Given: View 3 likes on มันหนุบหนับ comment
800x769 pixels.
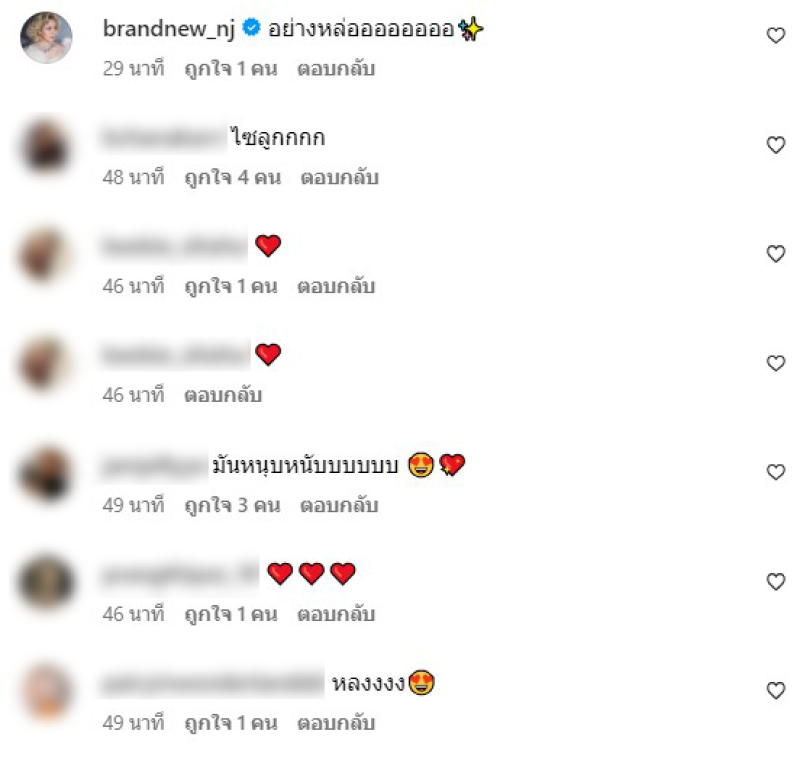Looking at the screenshot, I should (233, 505).
